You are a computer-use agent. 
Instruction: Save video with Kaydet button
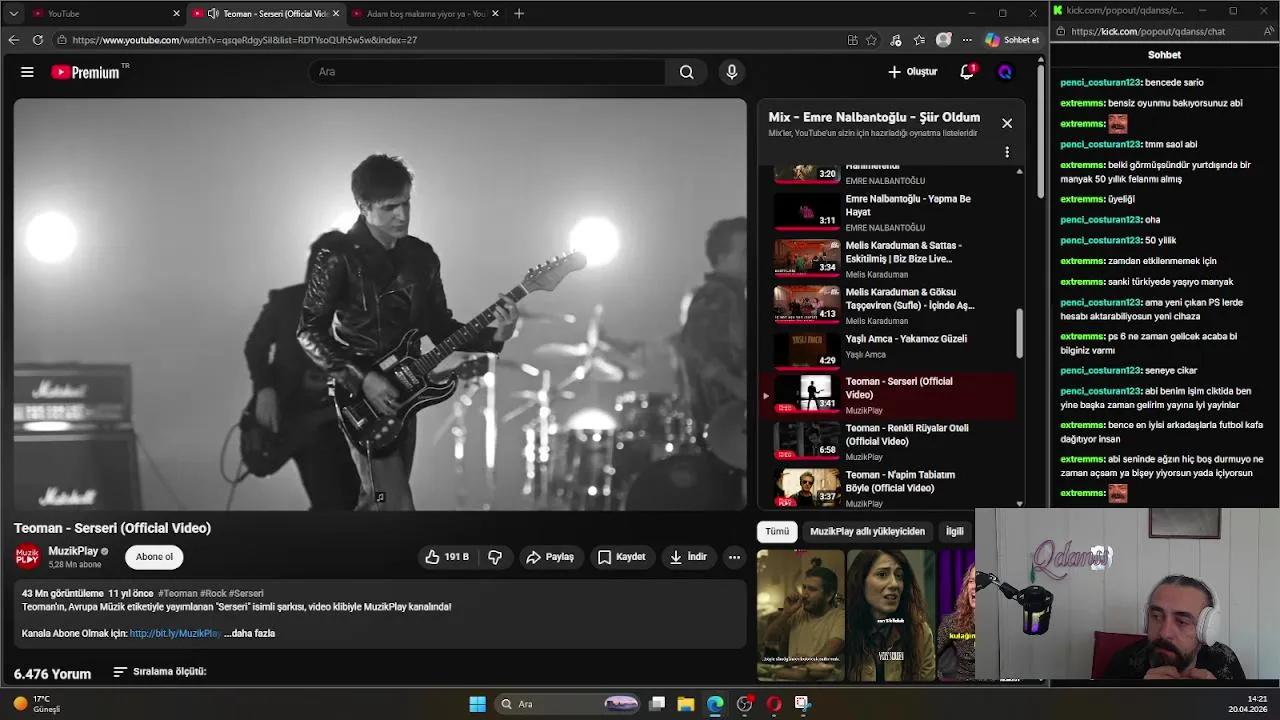click(622, 557)
